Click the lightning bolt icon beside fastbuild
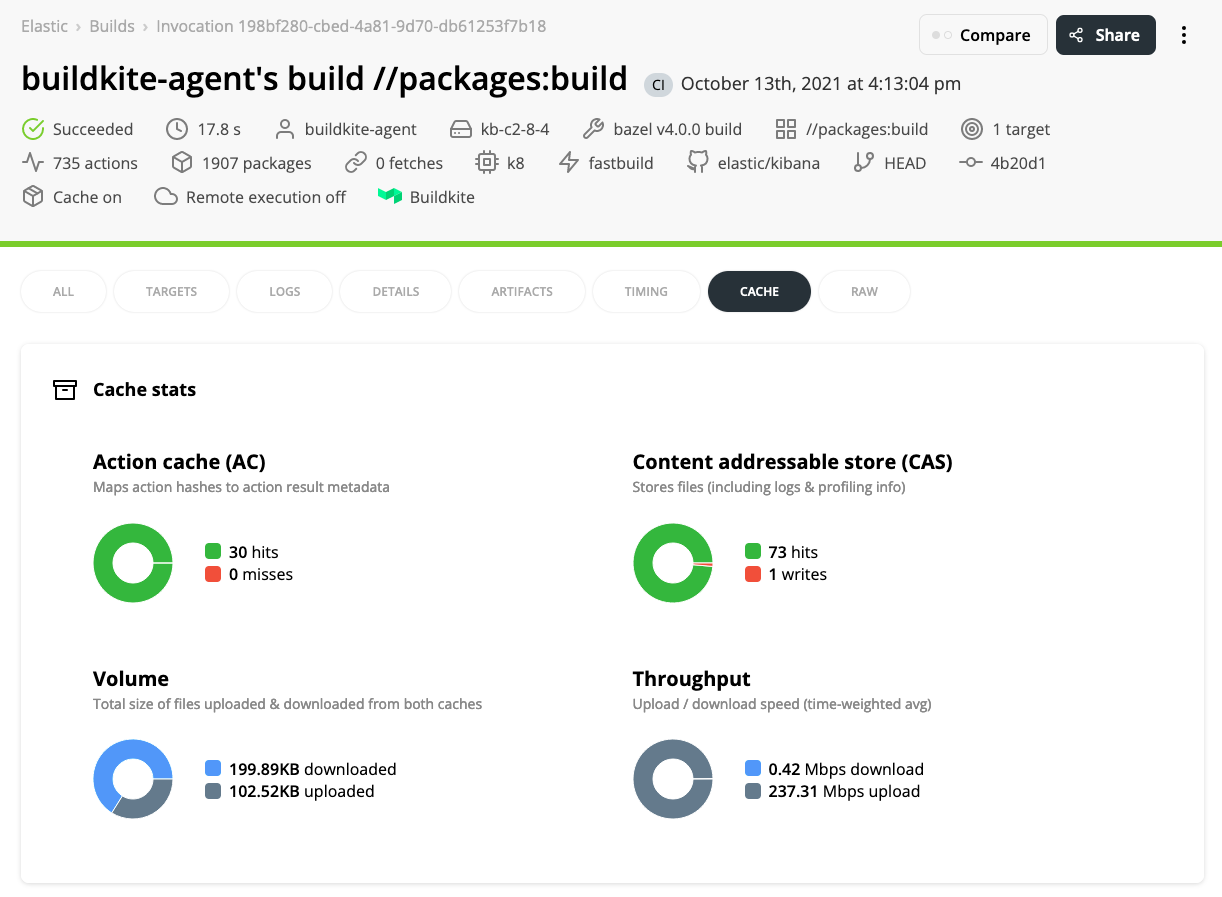Image resolution: width=1222 pixels, height=897 pixels. point(569,163)
